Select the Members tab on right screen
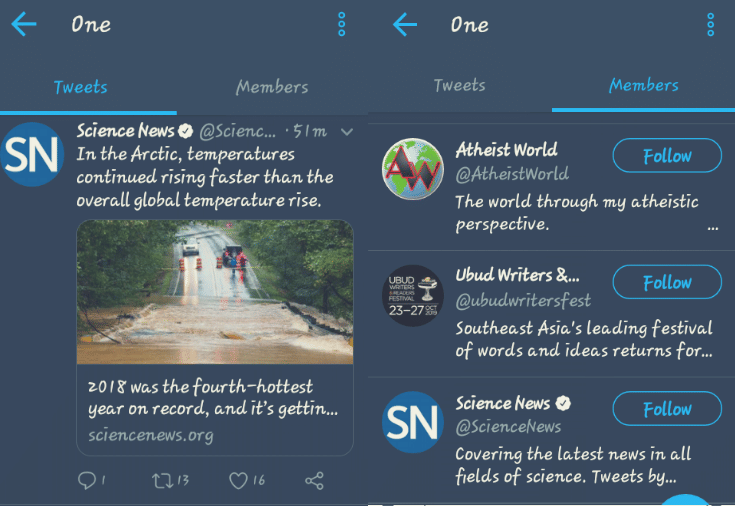The width and height of the screenshot is (735, 506). [644, 86]
